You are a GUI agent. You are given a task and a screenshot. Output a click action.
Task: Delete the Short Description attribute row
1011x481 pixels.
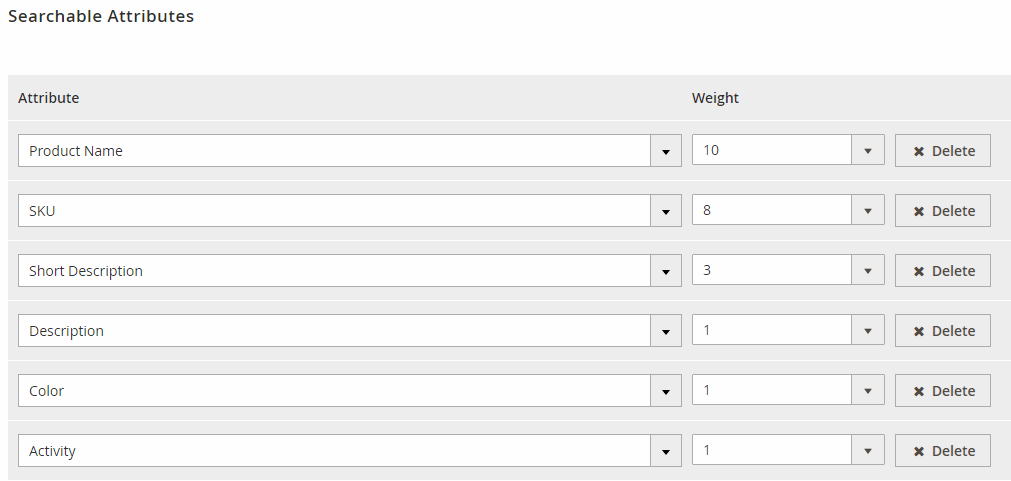click(x=942, y=271)
